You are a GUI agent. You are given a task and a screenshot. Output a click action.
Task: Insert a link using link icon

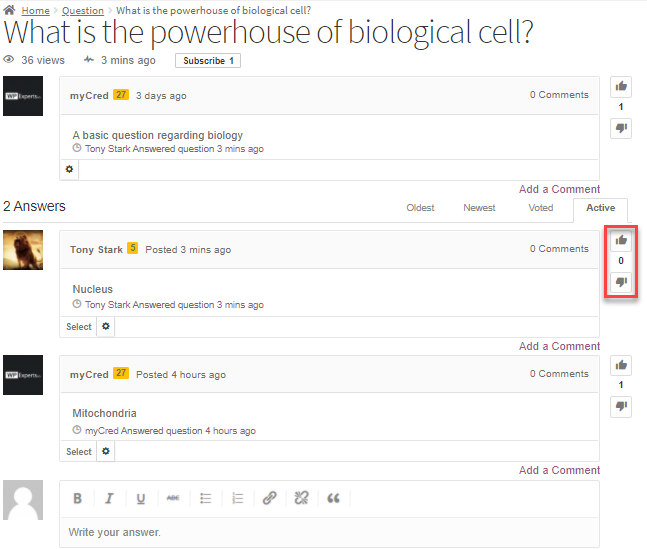pos(269,498)
